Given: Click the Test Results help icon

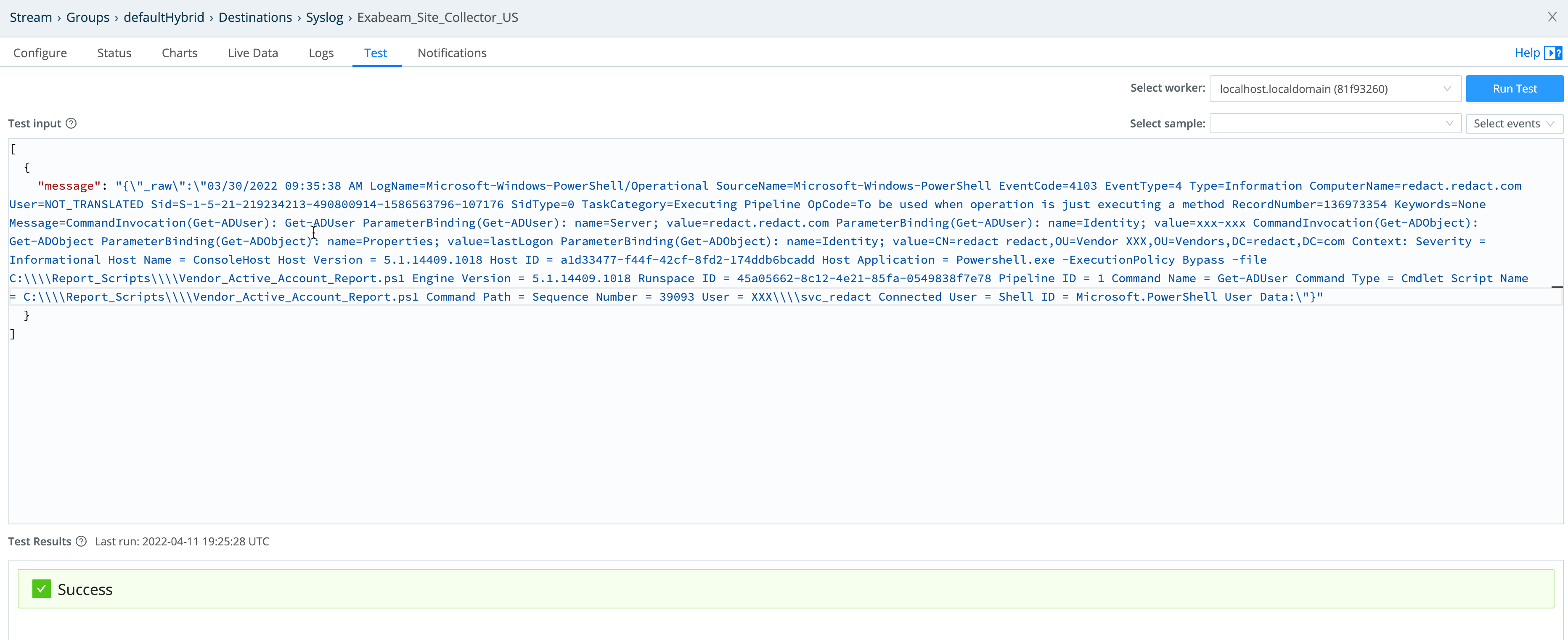Looking at the screenshot, I should [82, 541].
